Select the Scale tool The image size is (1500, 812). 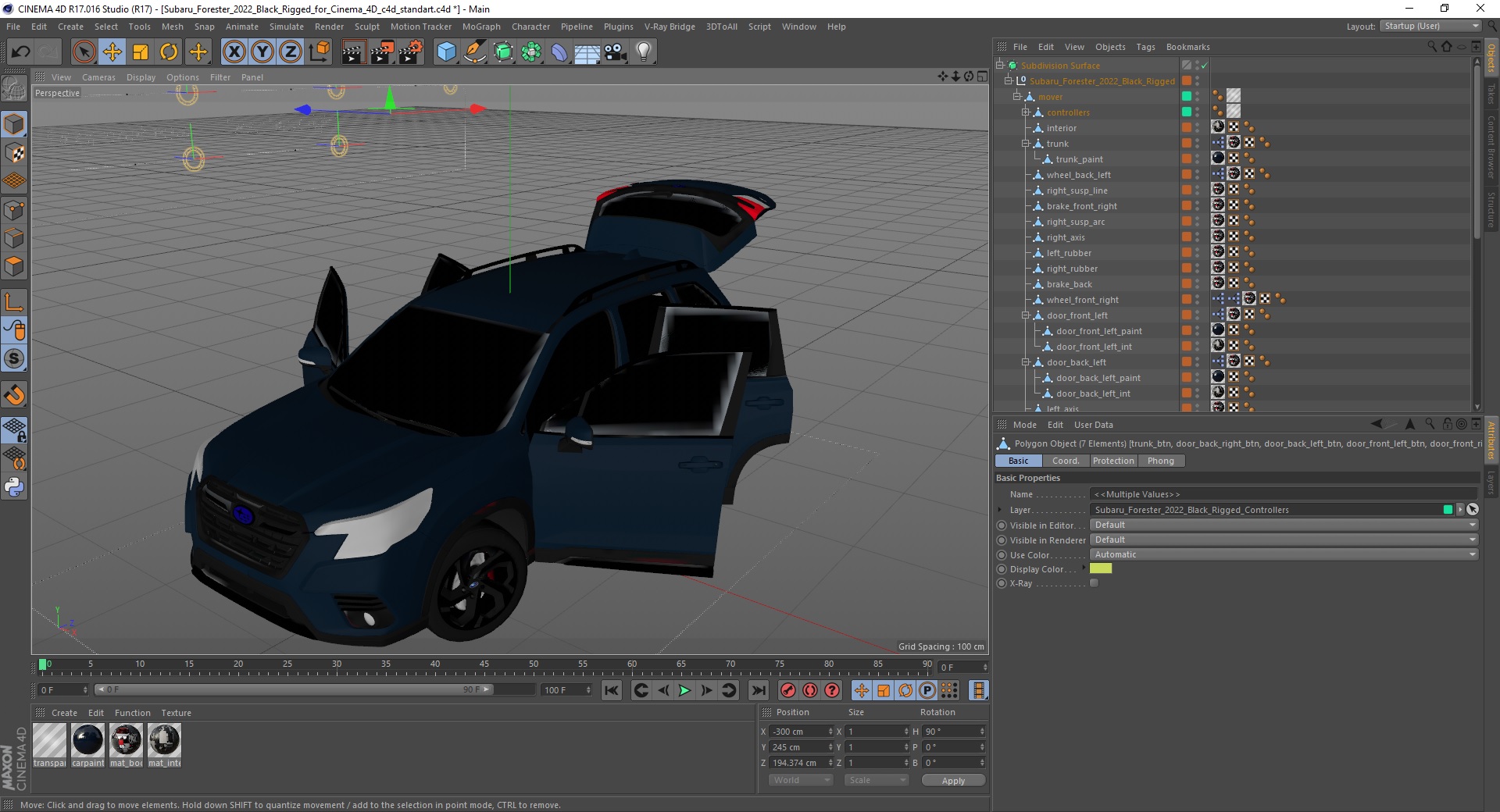point(141,52)
